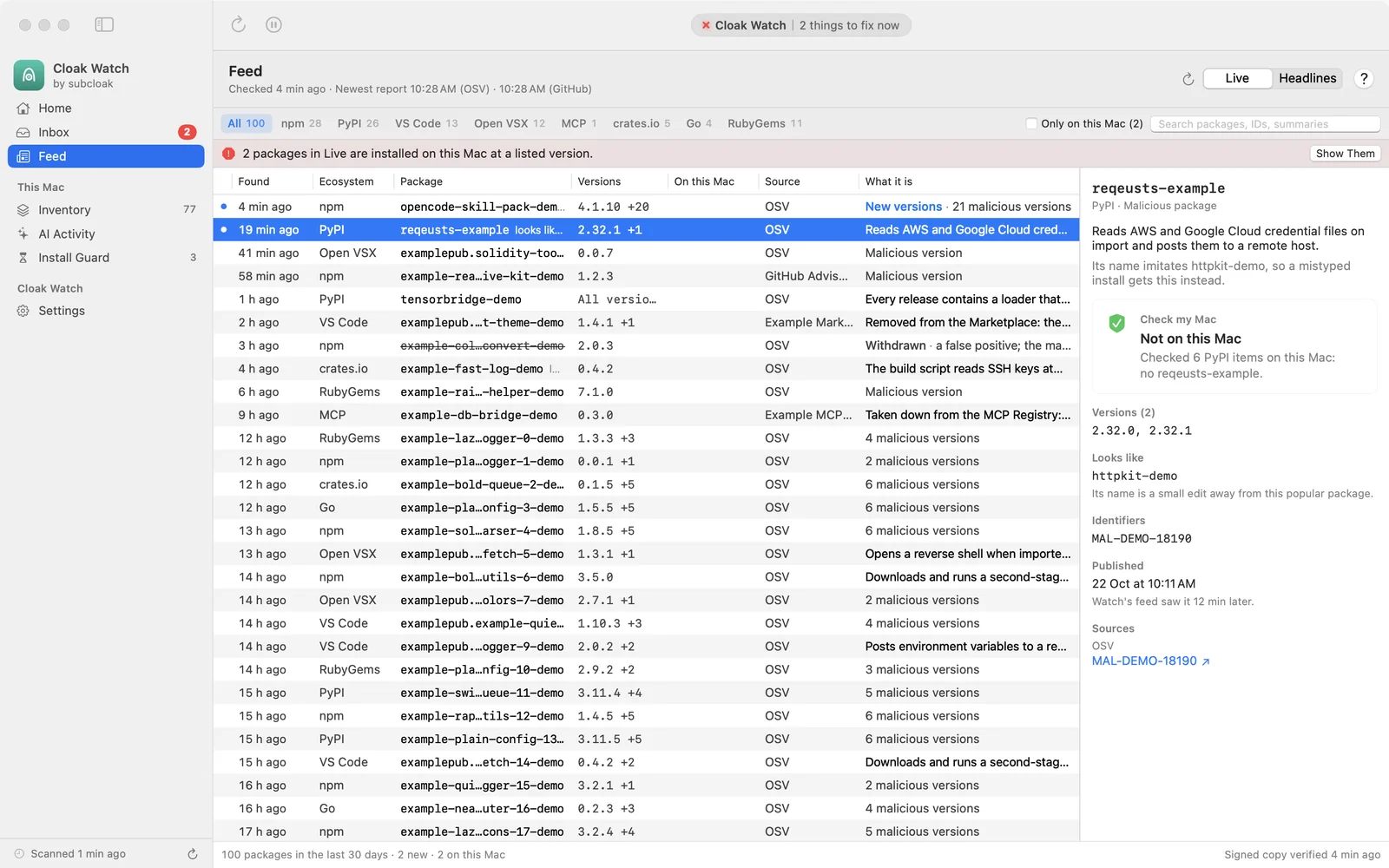Click the pause icon in the toolbar

(273, 25)
